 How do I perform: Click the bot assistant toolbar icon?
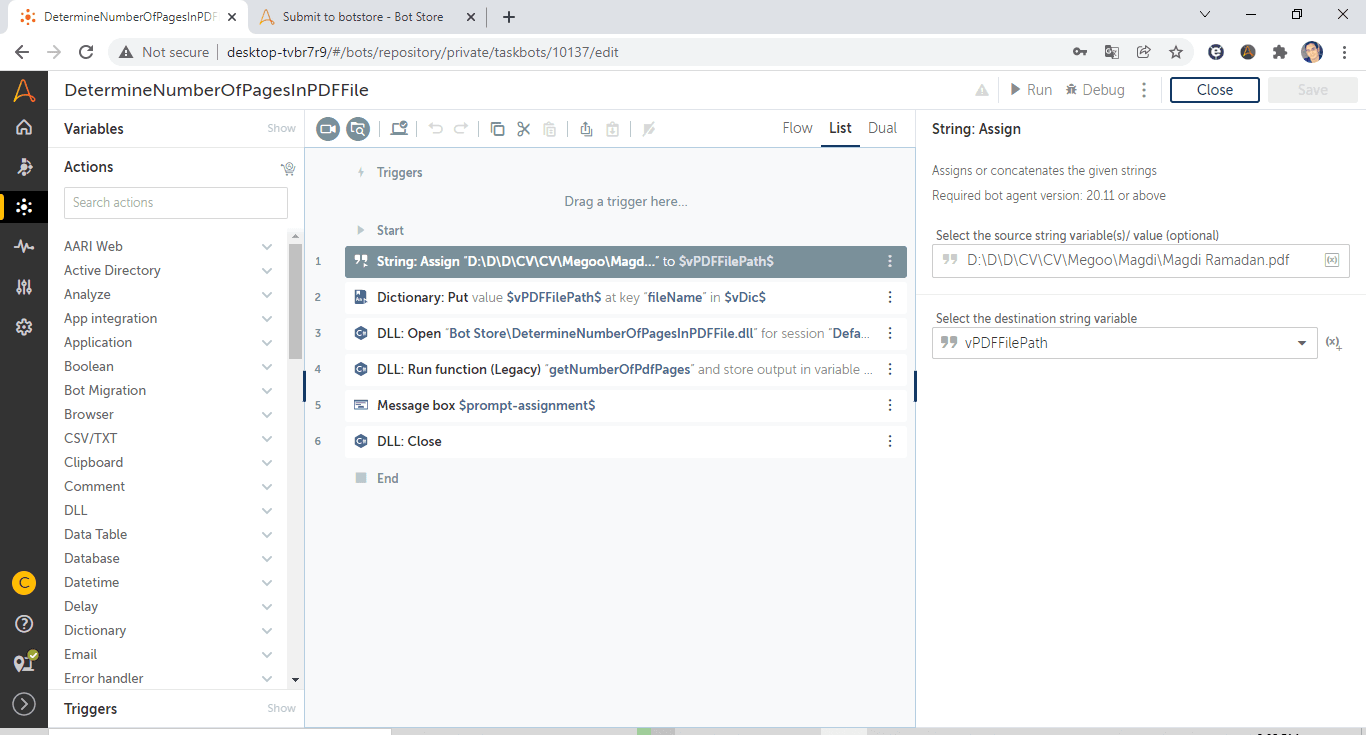(399, 128)
